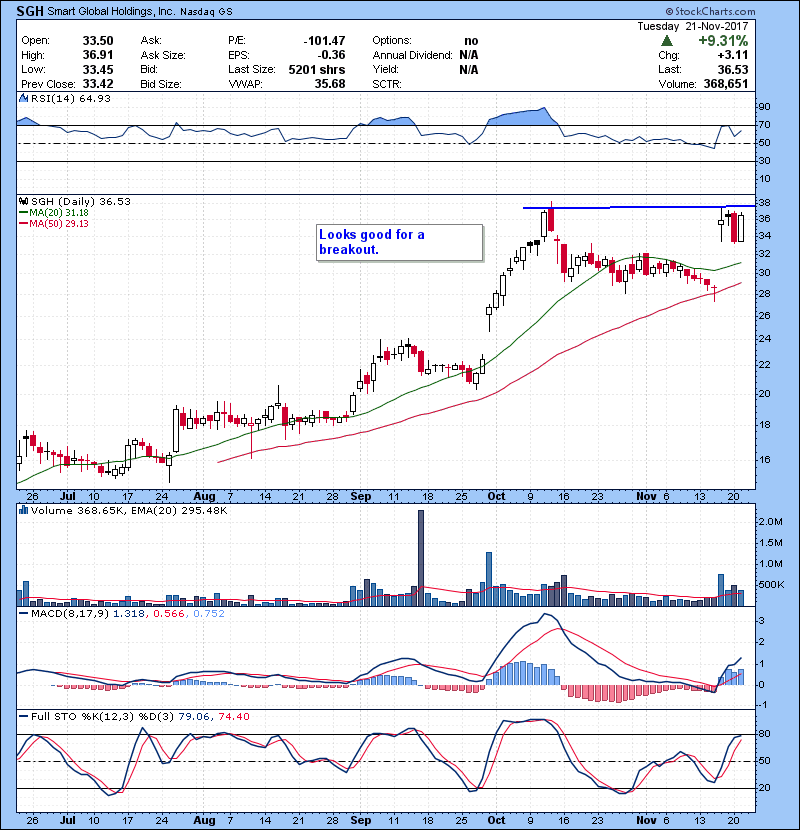
Task: Click the Volume 368.65K, EMA(20) label
Action: [x=129, y=510]
